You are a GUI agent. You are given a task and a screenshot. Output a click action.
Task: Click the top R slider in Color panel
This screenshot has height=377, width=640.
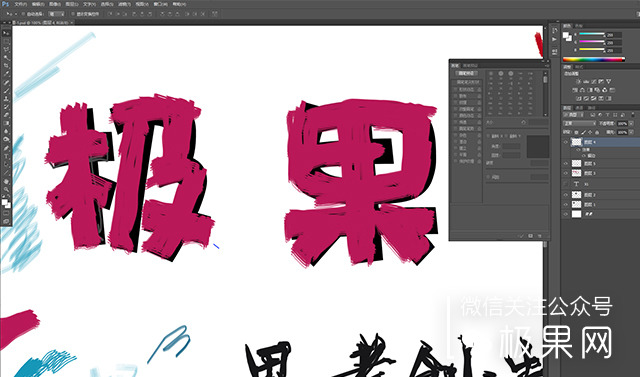click(592, 33)
